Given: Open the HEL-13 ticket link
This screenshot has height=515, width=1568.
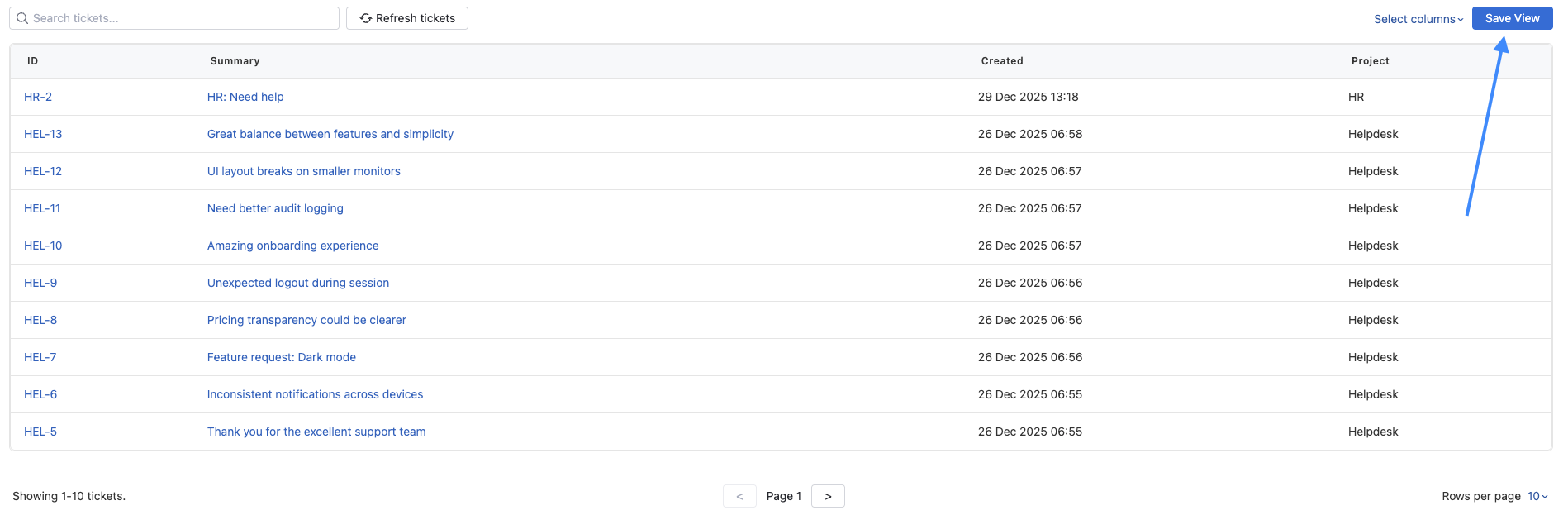Looking at the screenshot, I should pos(43,134).
